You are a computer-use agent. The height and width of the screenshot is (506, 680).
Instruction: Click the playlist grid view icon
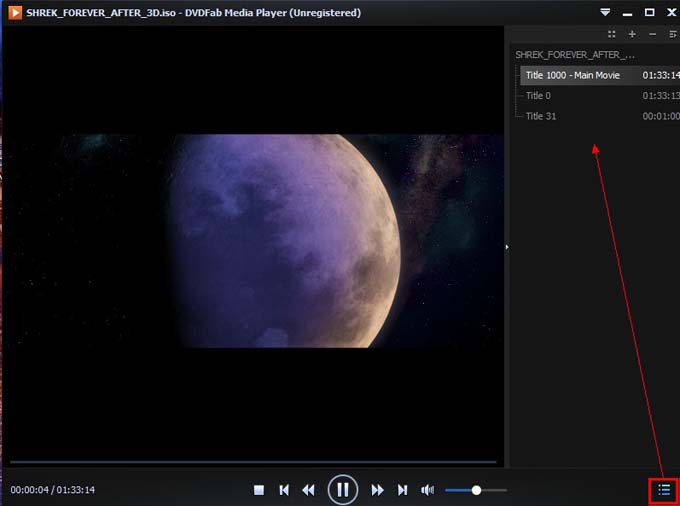coord(611,34)
